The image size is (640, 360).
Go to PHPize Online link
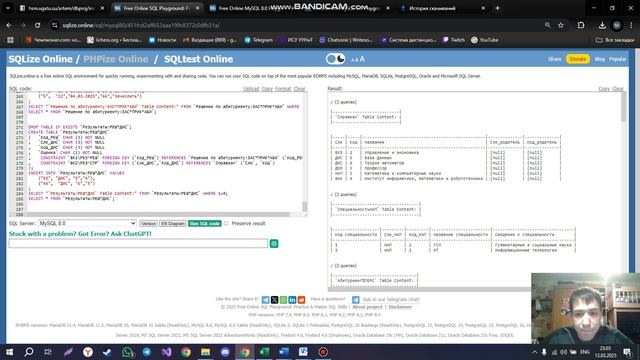click(116, 59)
